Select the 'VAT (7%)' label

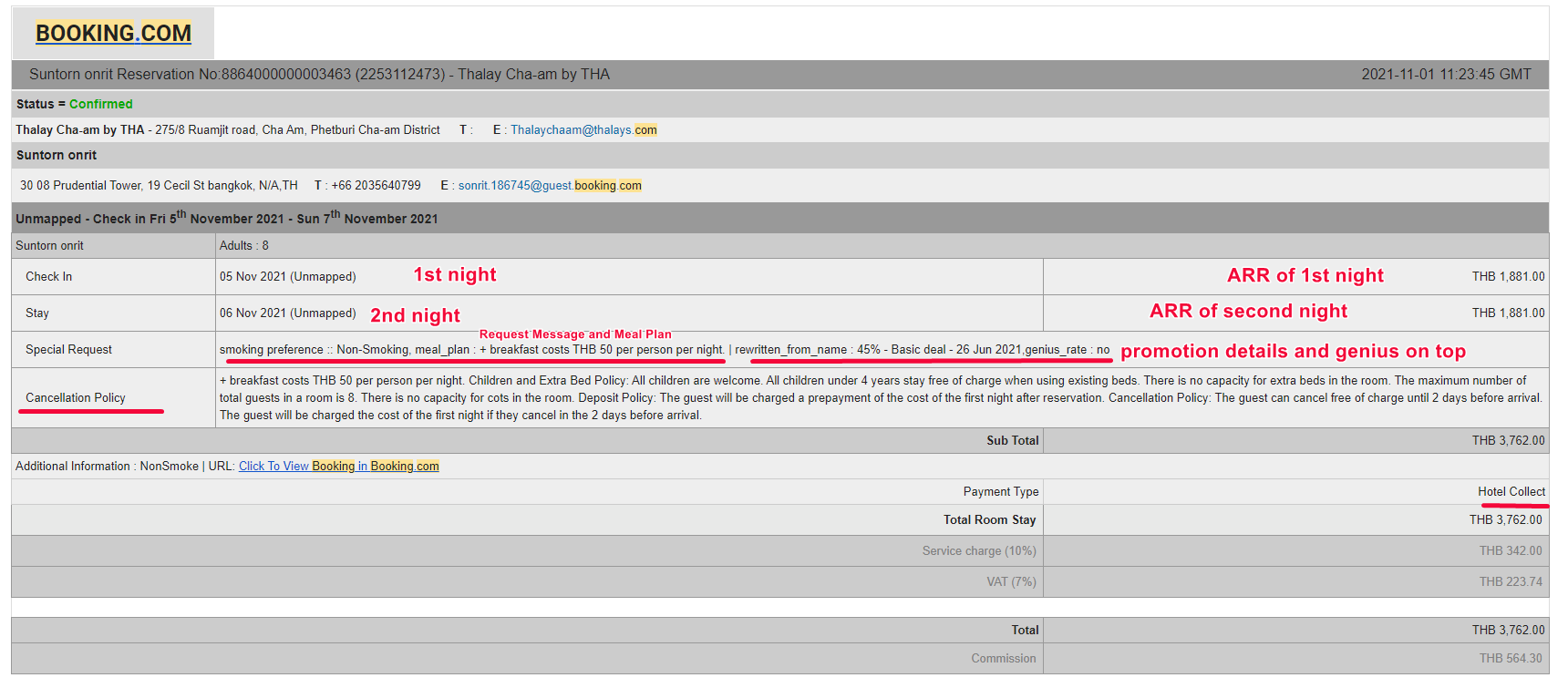1011,582
